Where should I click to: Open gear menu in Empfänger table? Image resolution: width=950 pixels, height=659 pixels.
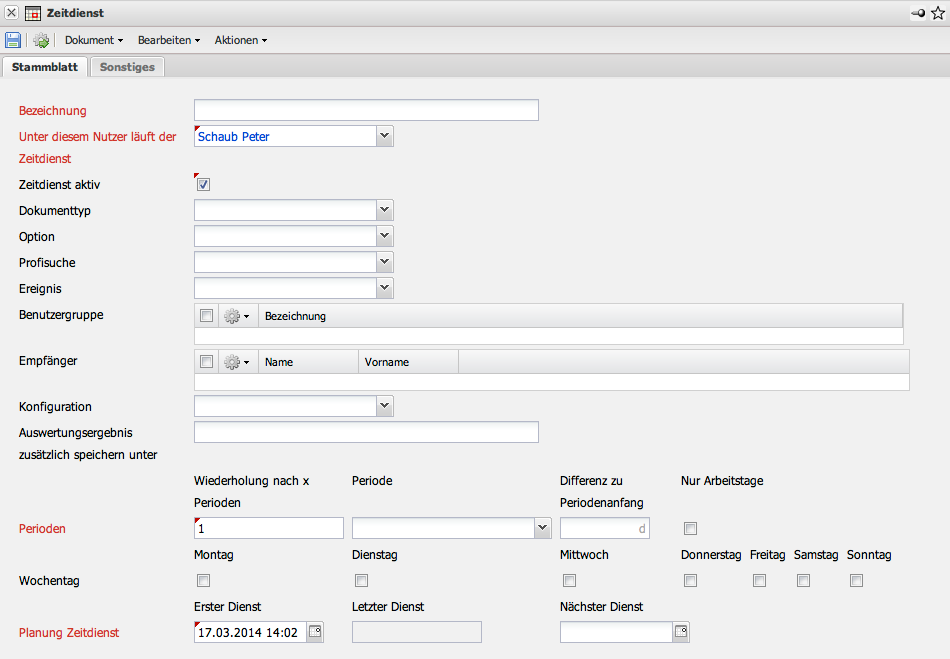point(236,362)
